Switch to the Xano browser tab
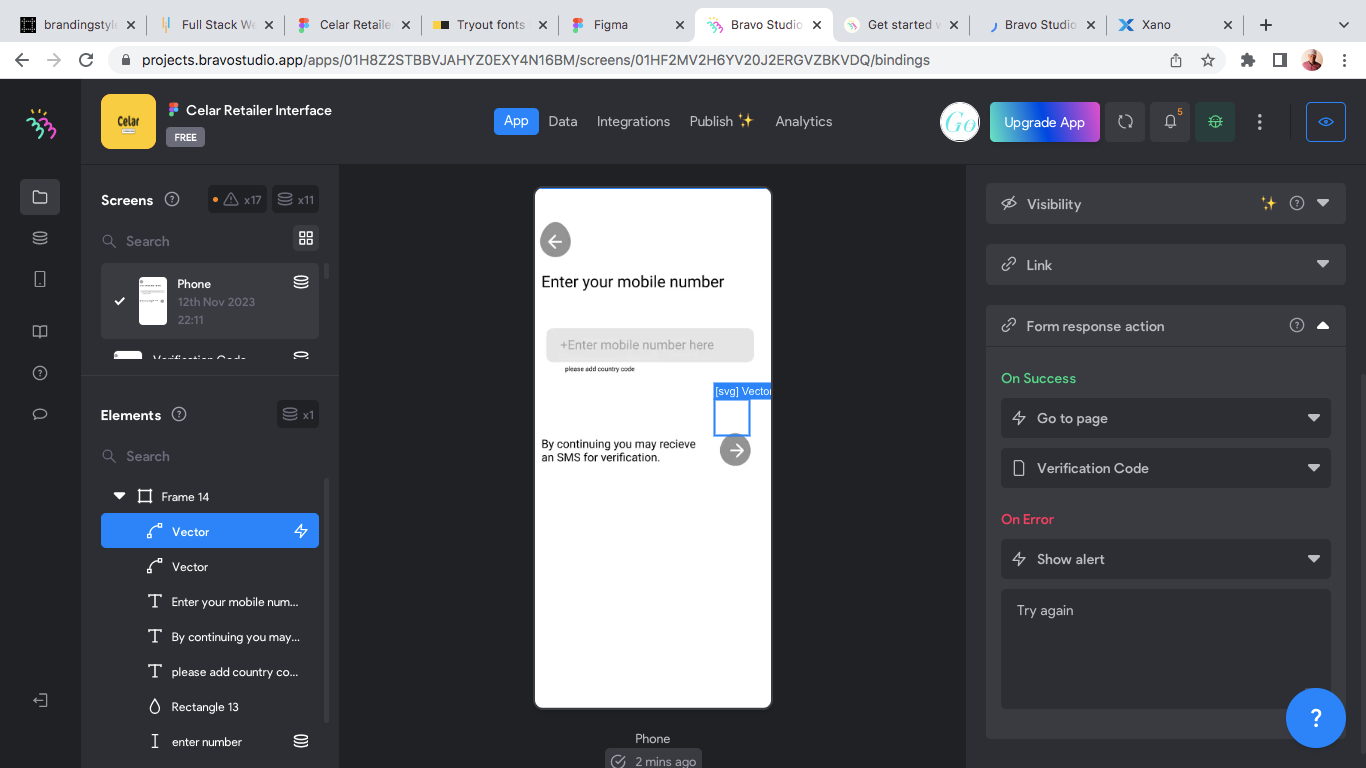1366x768 pixels. (x=1174, y=24)
